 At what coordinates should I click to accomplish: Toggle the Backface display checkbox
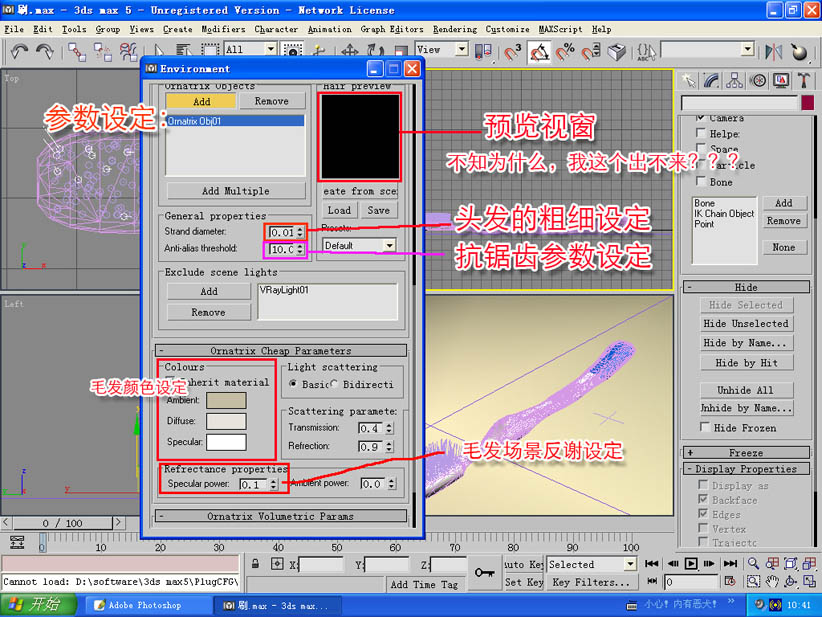[704, 499]
